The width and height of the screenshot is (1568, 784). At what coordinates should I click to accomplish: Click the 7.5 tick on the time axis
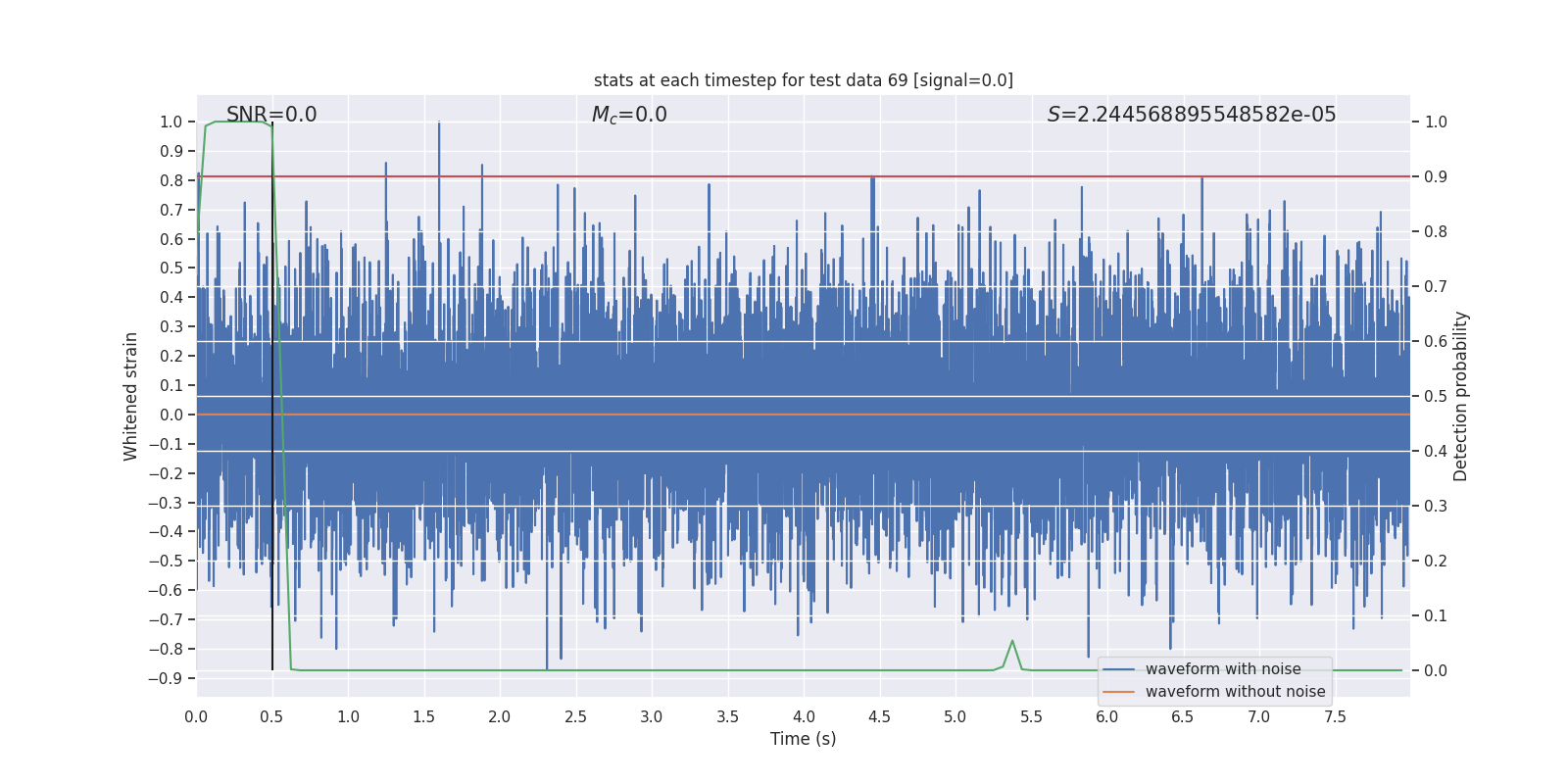coord(1335,716)
